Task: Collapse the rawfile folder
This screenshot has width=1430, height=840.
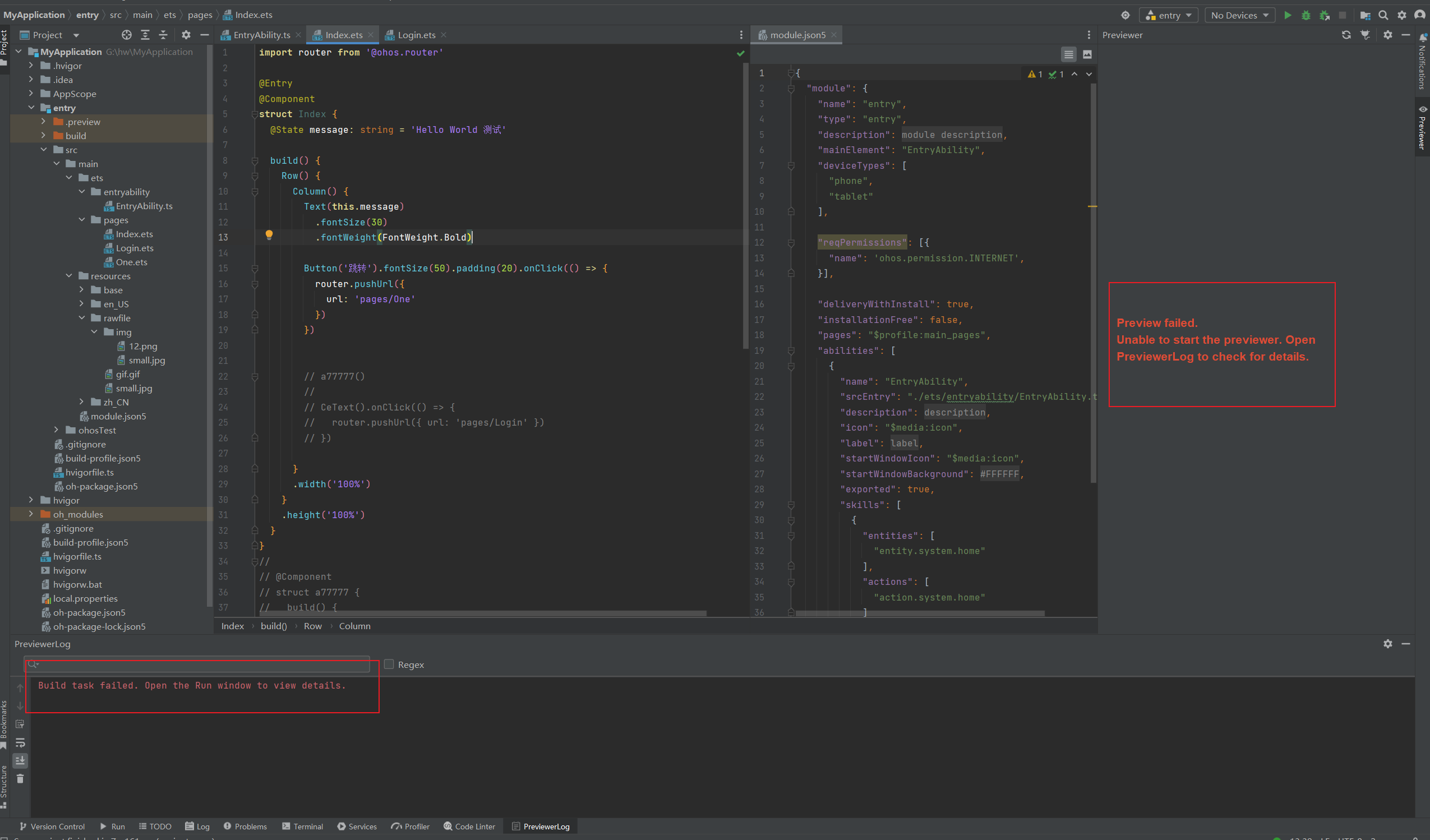Action: pyautogui.click(x=82, y=318)
